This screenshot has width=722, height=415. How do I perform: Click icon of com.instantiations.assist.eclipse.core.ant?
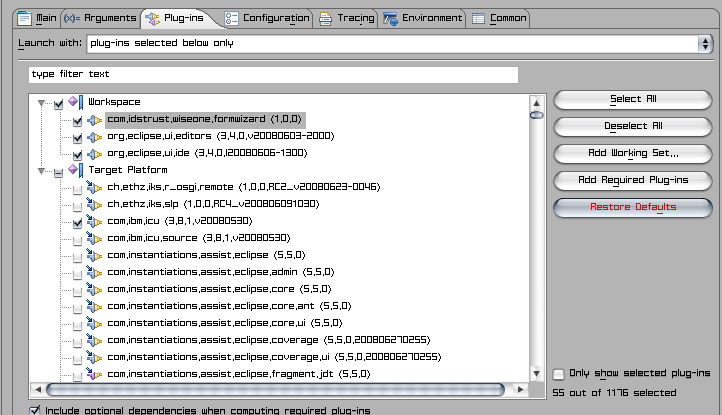pyautogui.click(x=94, y=307)
